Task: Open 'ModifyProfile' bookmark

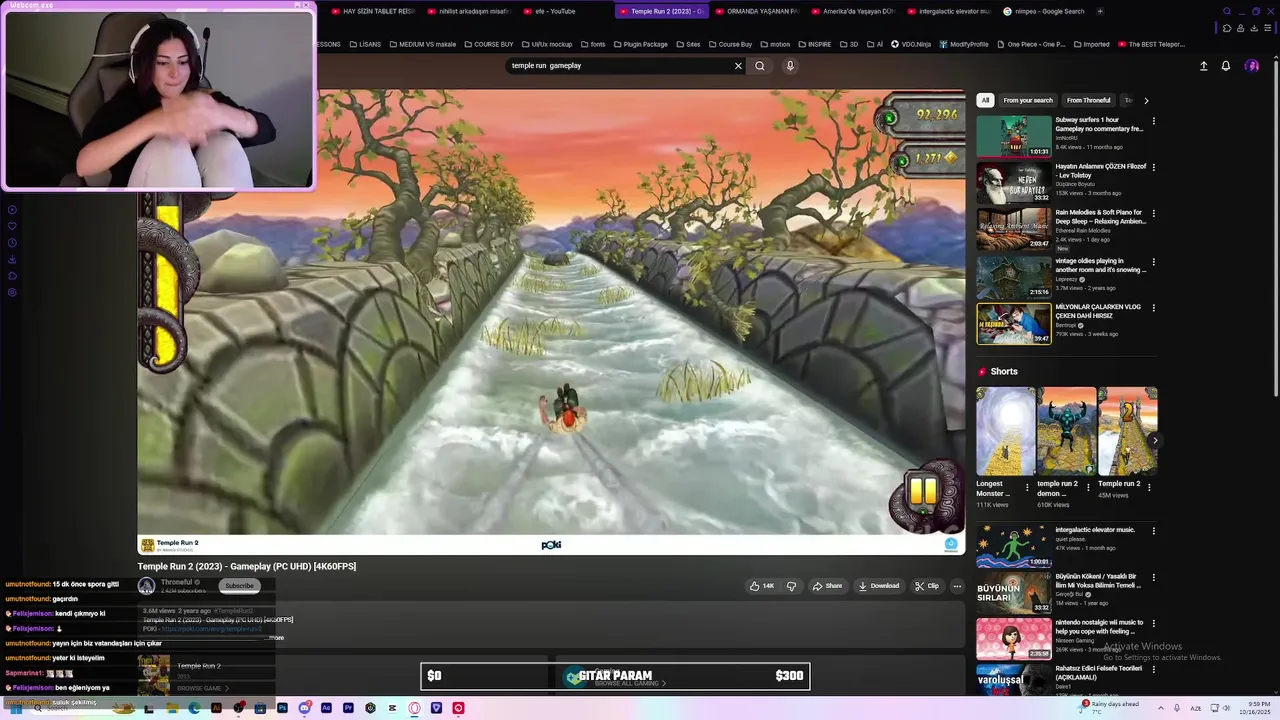Action: (964, 44)
